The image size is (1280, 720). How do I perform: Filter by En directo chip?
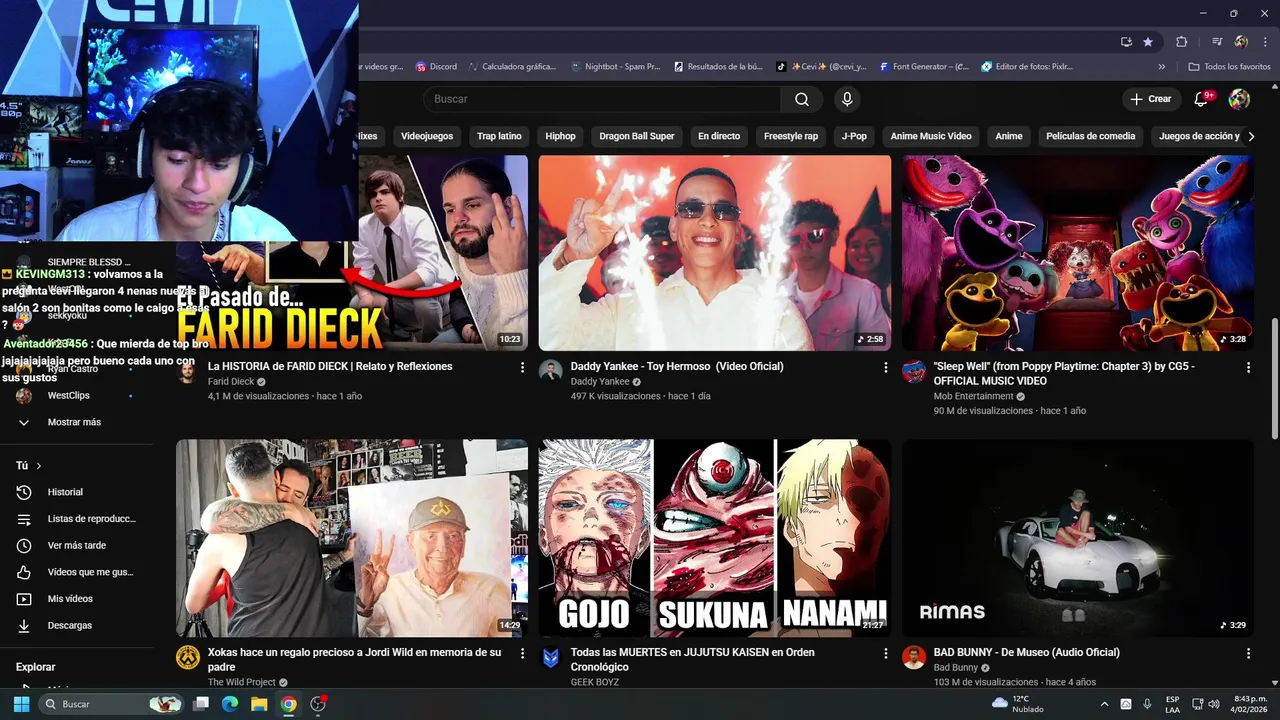[719, 136]
